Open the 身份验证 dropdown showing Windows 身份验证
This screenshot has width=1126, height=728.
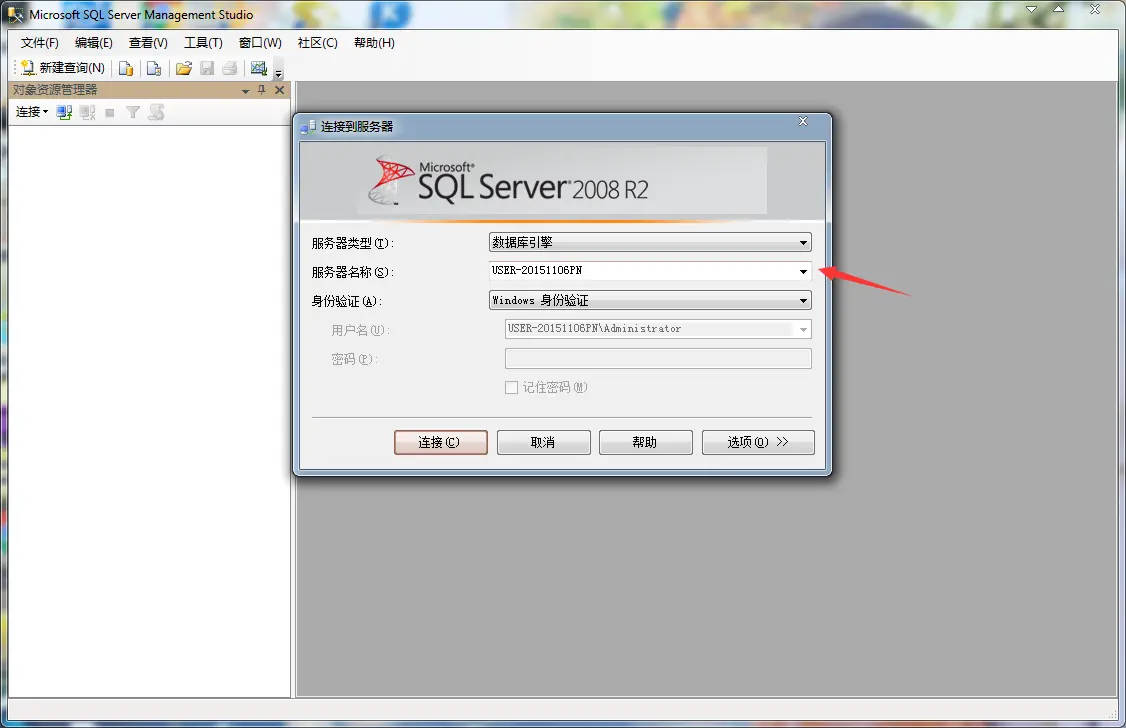pos(650,300)
